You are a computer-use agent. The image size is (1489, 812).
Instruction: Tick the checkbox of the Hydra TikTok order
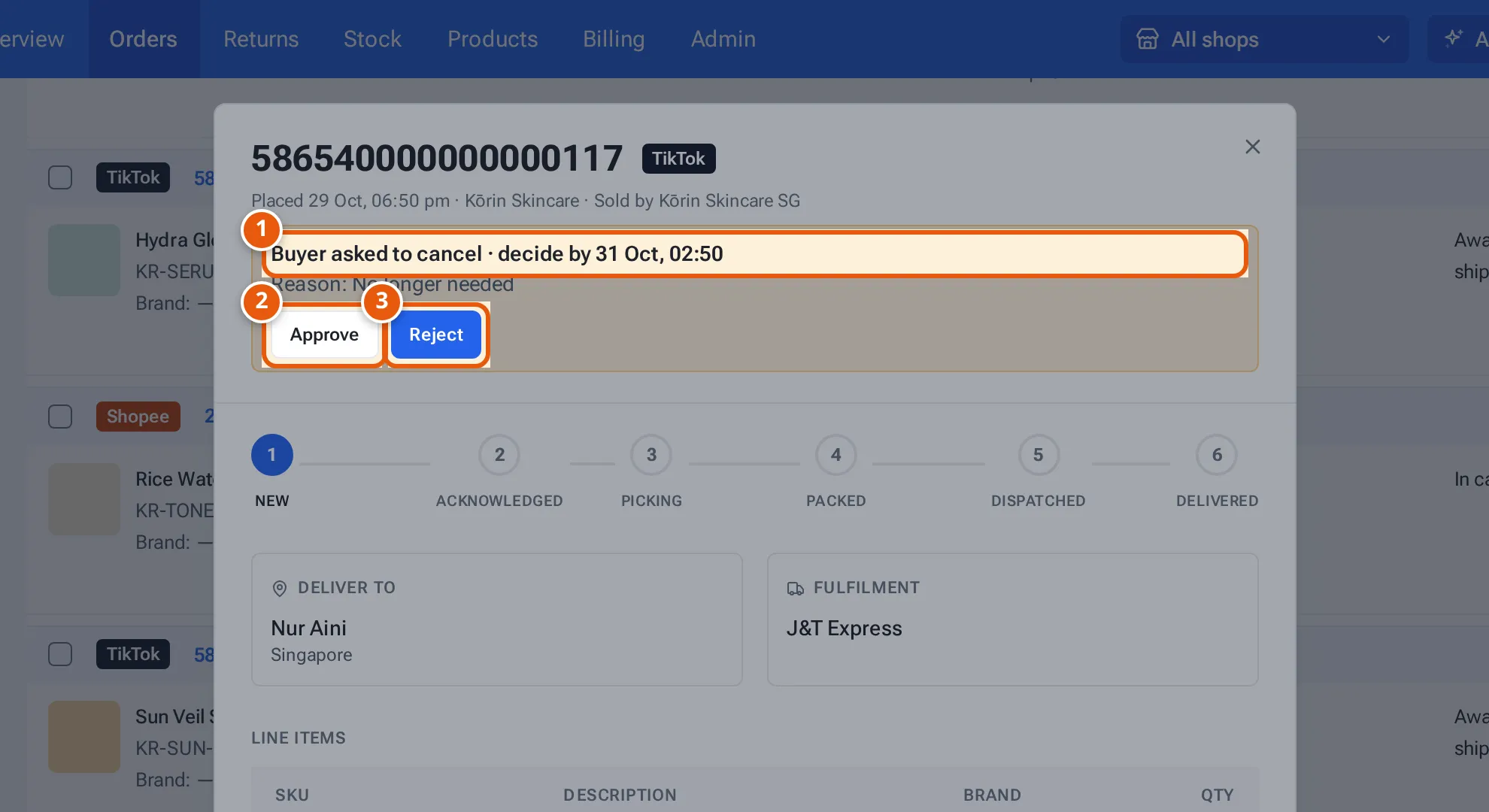[60, 177]
